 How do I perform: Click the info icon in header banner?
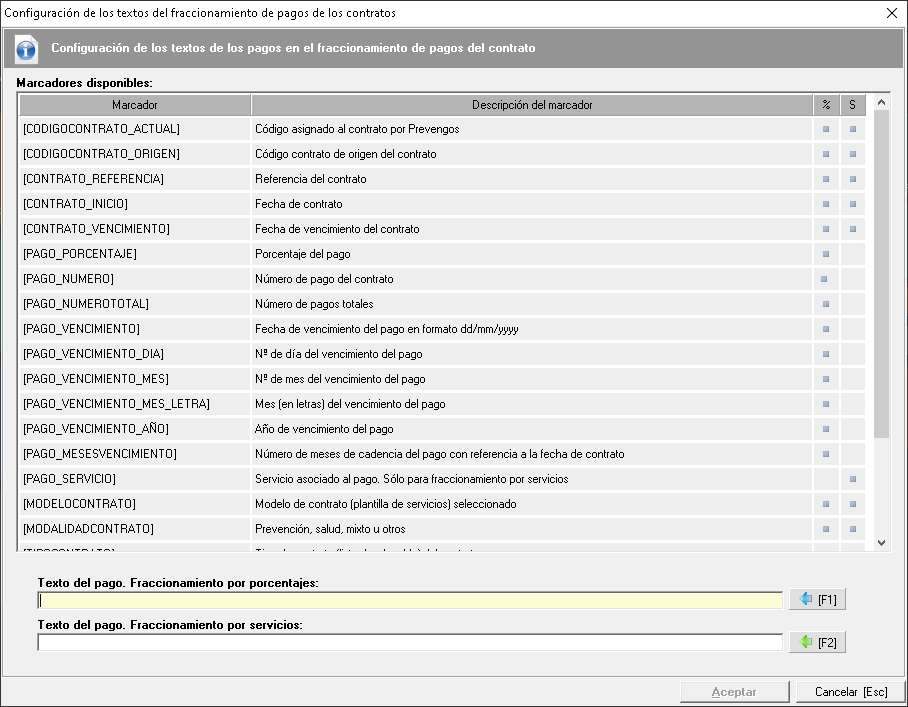26,48
